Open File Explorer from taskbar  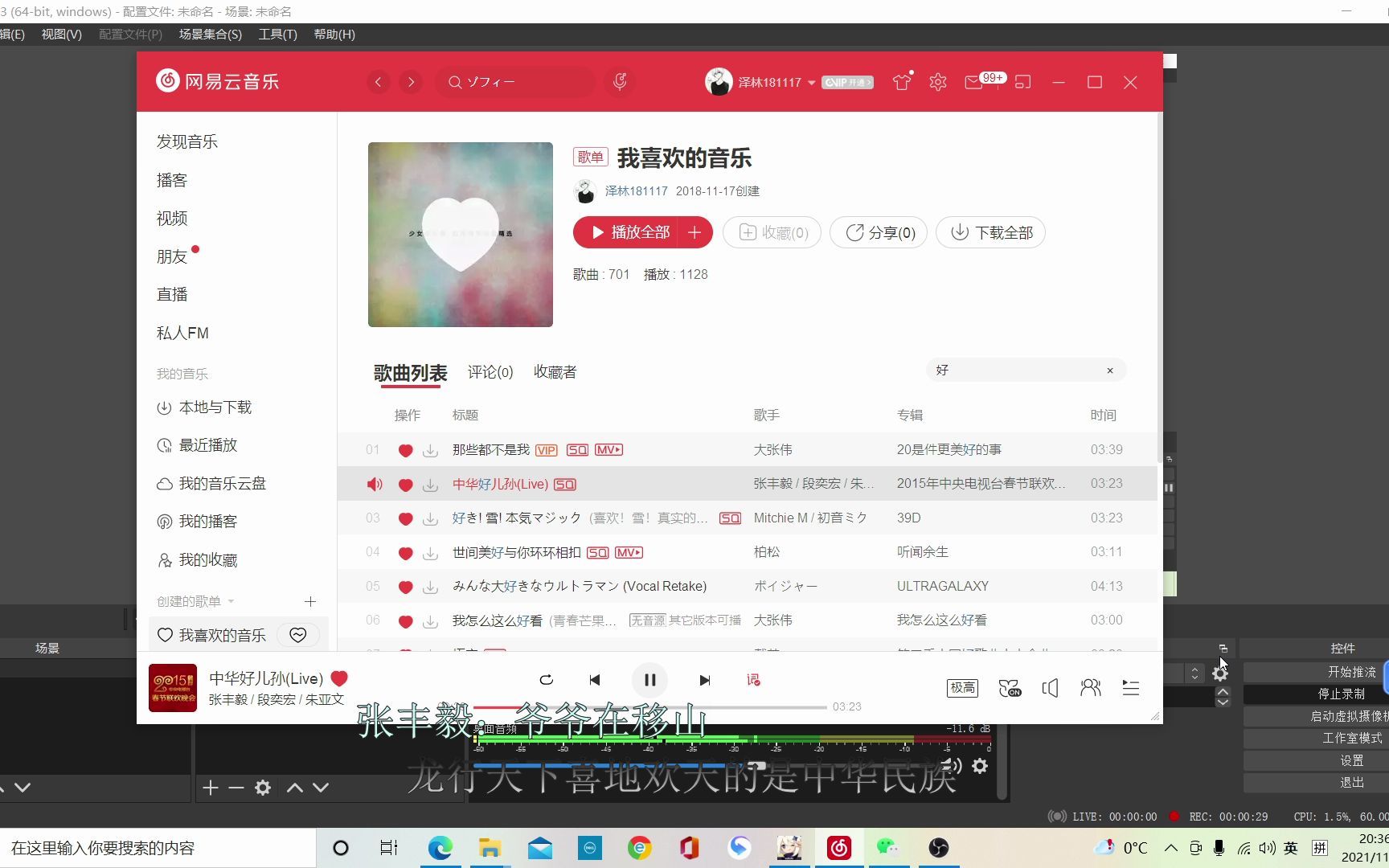[x=490, y=848]
